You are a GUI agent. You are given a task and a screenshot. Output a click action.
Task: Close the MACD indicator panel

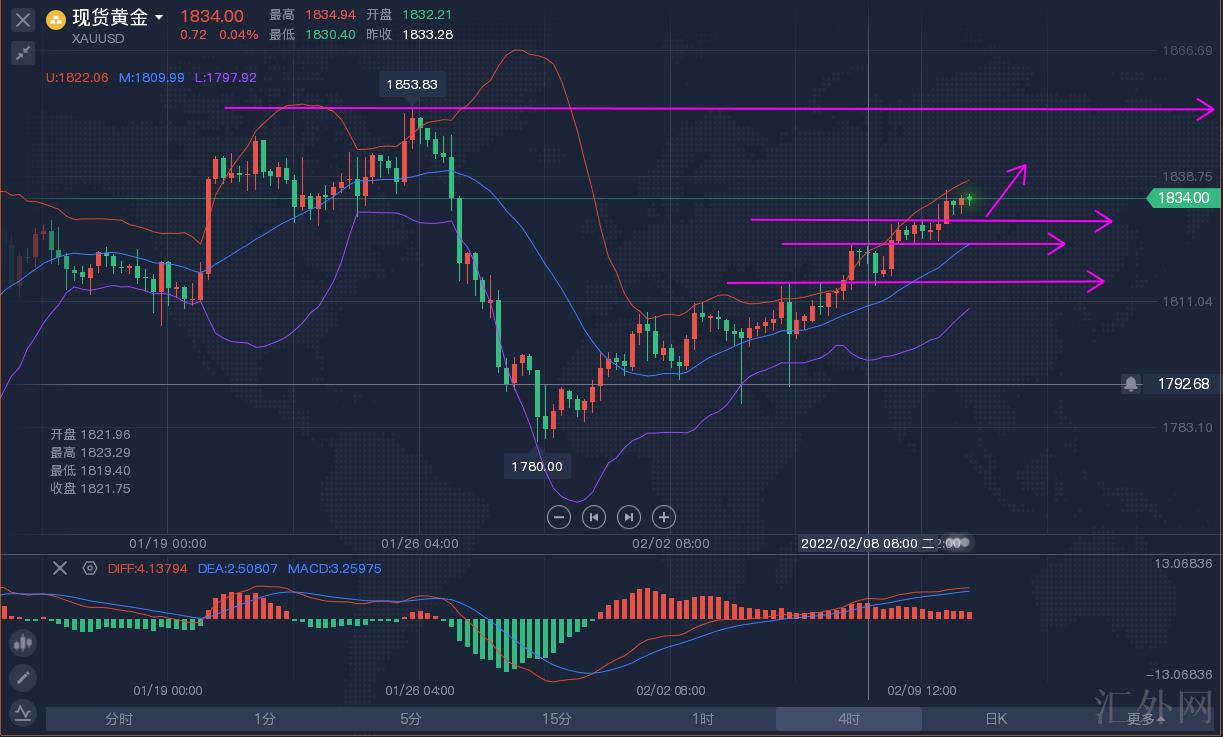(60, 568)
